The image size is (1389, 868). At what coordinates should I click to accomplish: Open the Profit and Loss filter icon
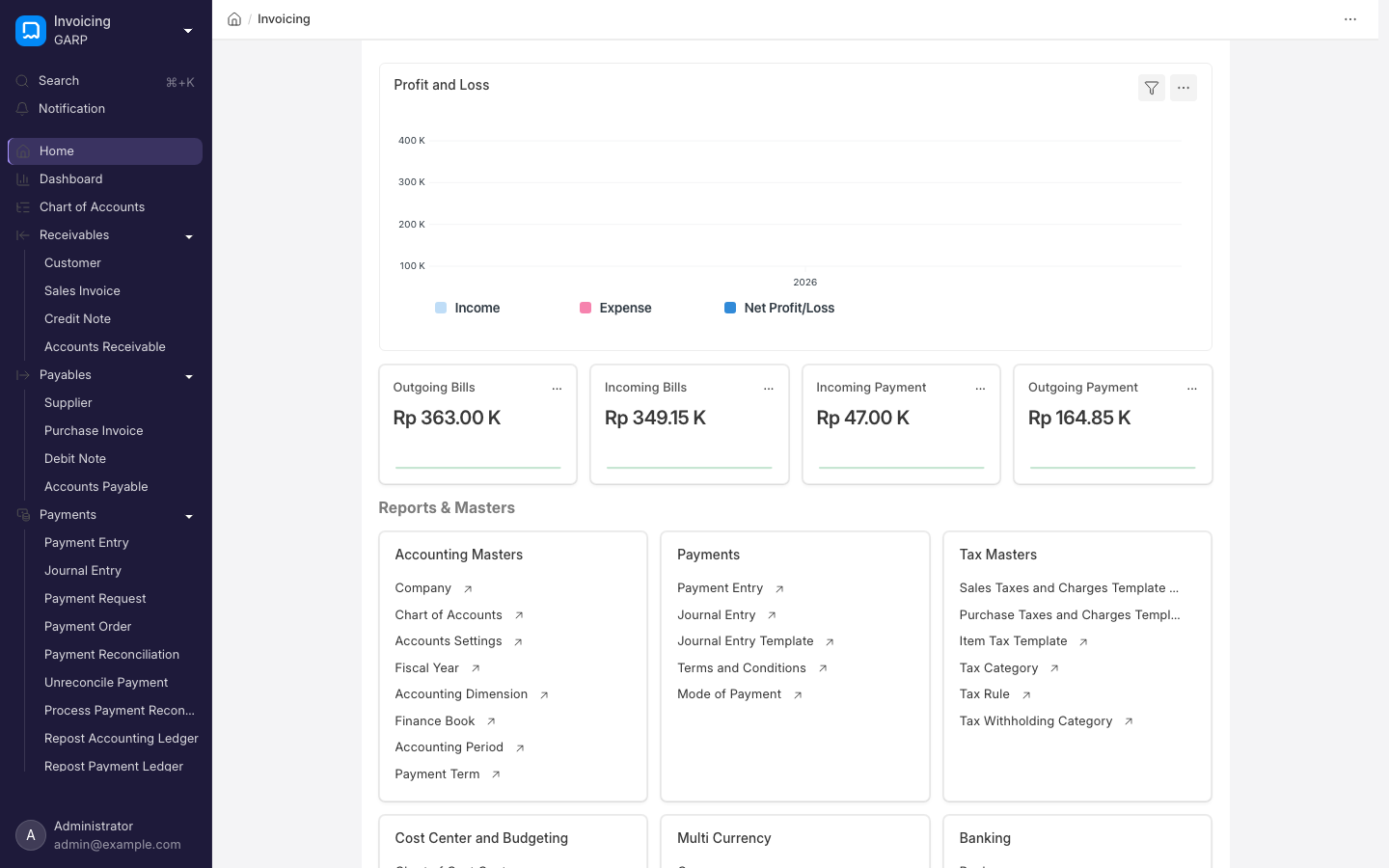(1152, 88)
